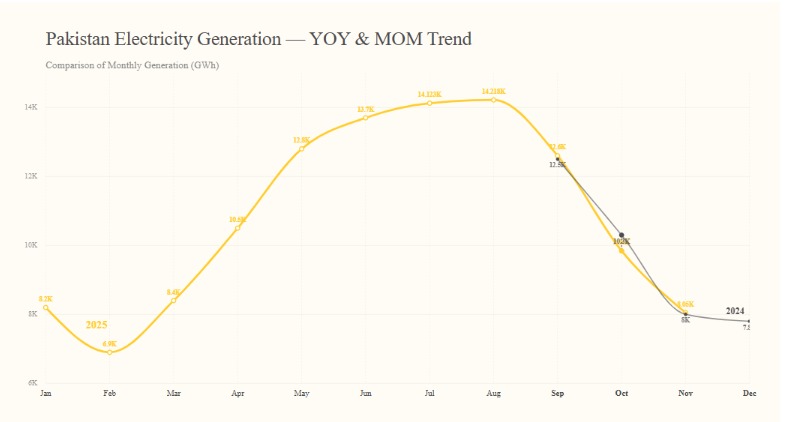Click the April 2025 data point marker
The height and width of the screenshot is (422, 791).
(x=238, y=229)
